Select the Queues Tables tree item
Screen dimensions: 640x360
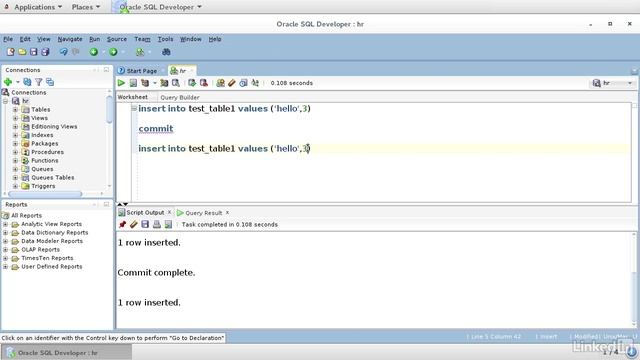[53, 178]
